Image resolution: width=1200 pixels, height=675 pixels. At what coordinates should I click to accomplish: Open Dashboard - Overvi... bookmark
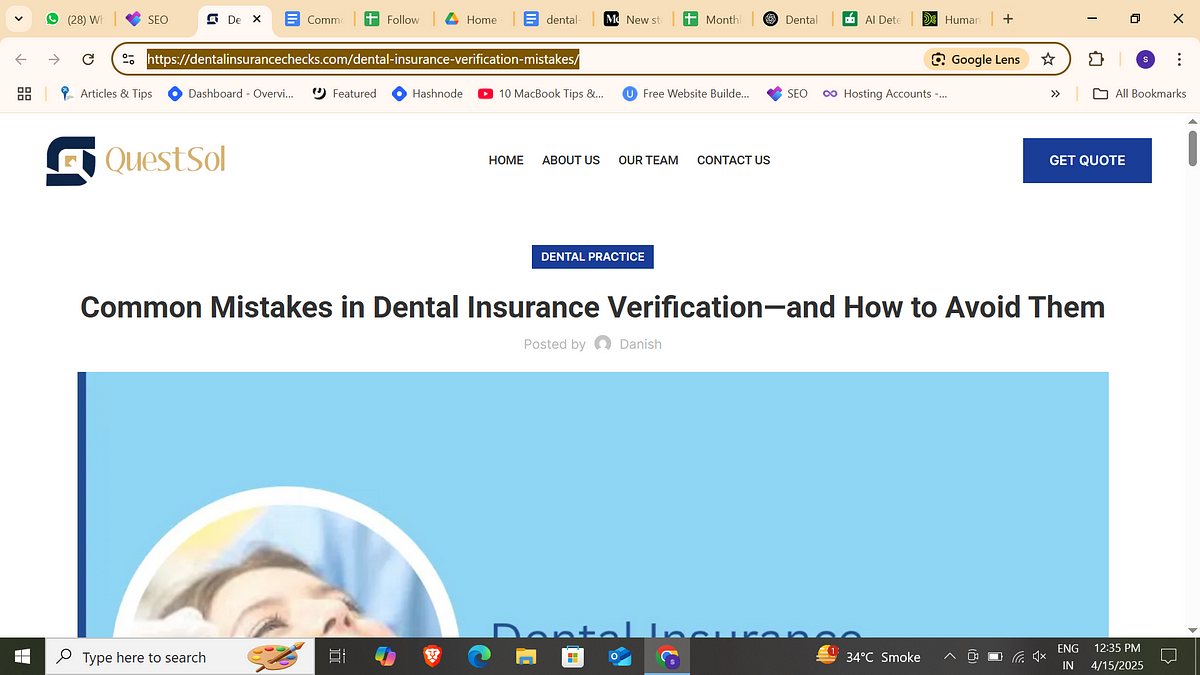coord(230,93)
